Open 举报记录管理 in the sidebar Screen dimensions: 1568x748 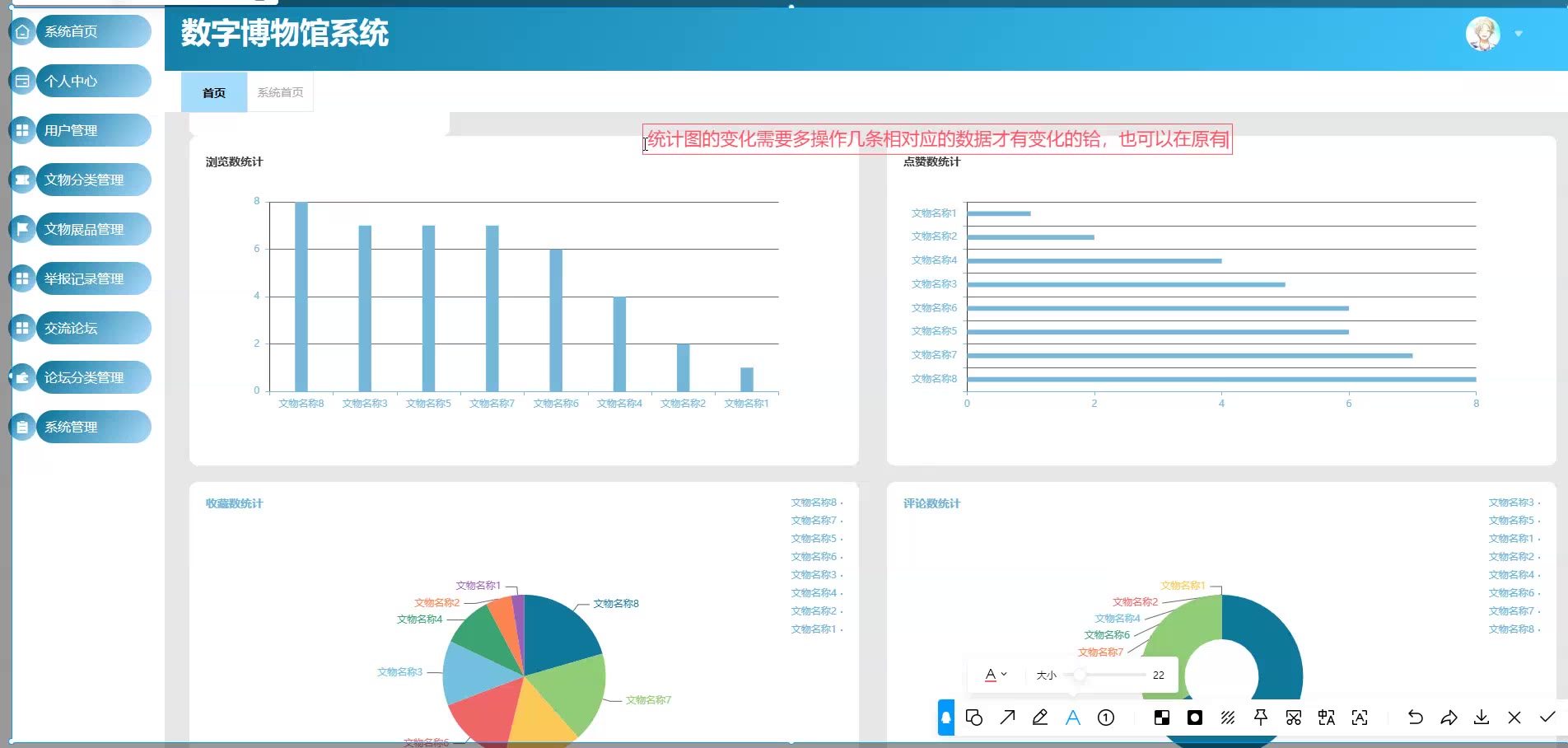[x=93, y=278]
